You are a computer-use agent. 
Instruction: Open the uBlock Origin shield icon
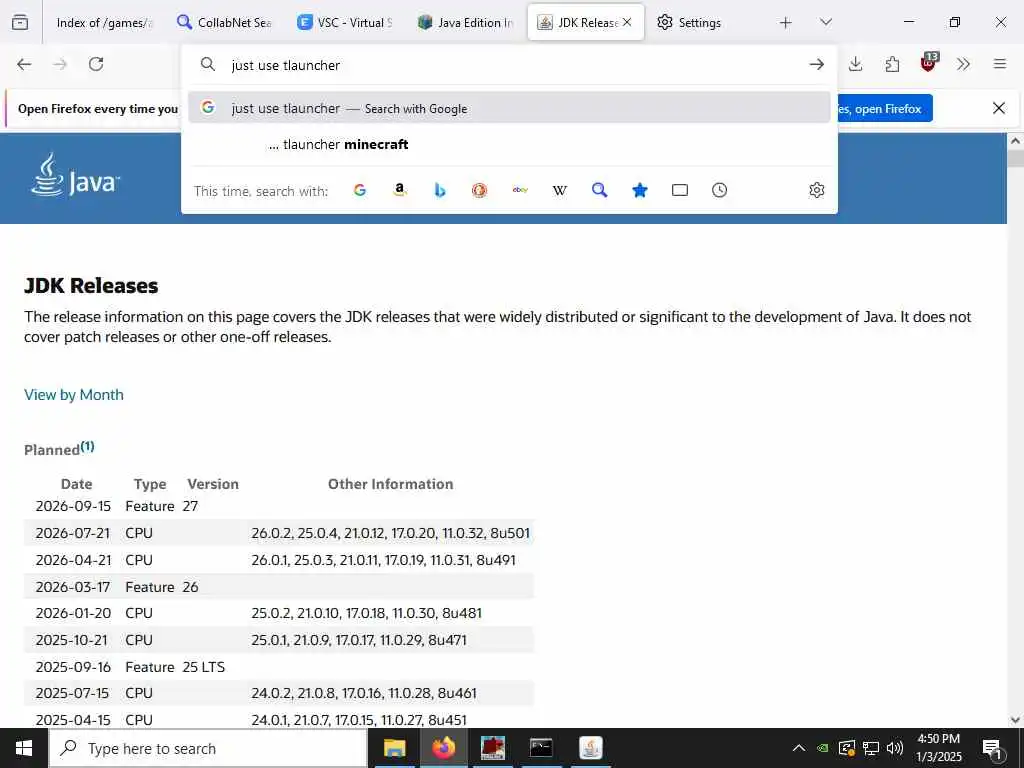929,63
